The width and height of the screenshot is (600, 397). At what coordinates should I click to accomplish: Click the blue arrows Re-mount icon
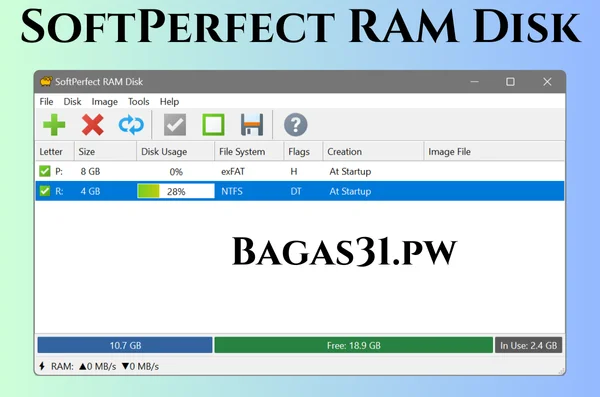[131, 125]
